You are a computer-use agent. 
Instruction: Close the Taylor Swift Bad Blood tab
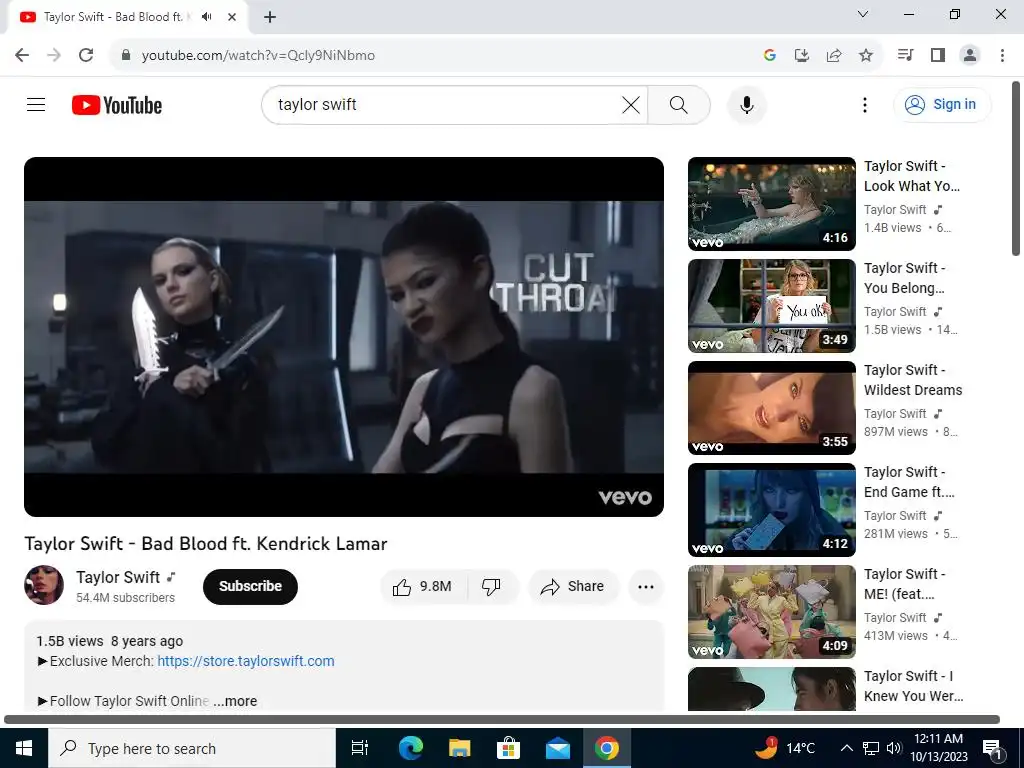click(232, 17)
